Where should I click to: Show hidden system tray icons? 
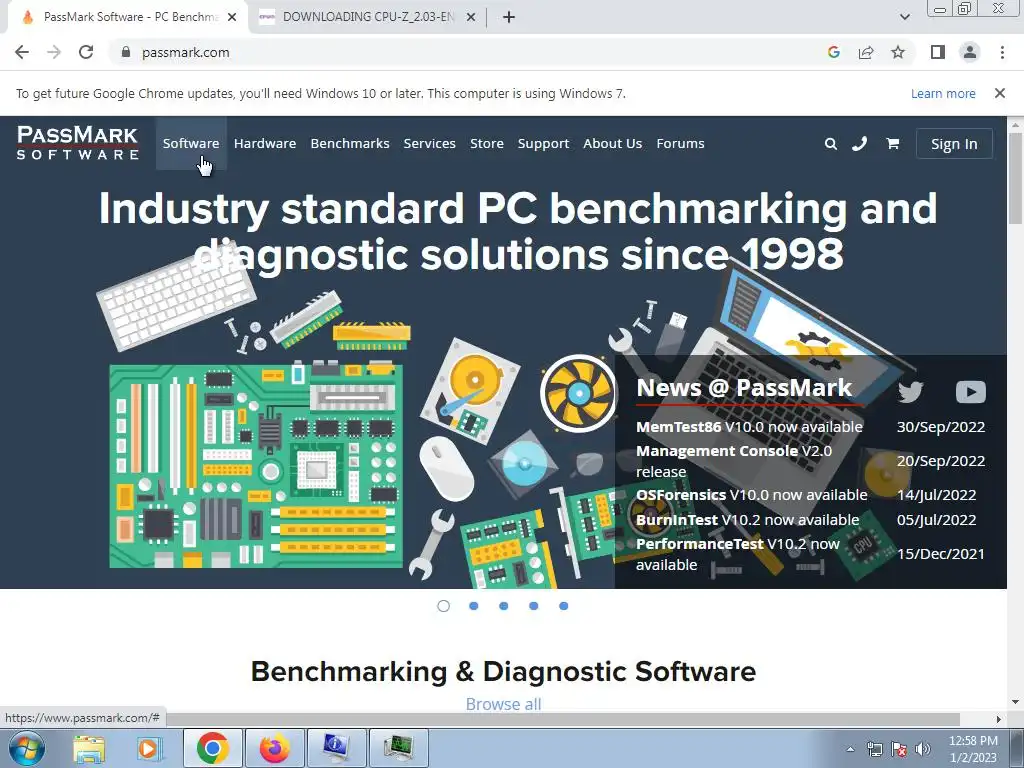tap(850, 749)
